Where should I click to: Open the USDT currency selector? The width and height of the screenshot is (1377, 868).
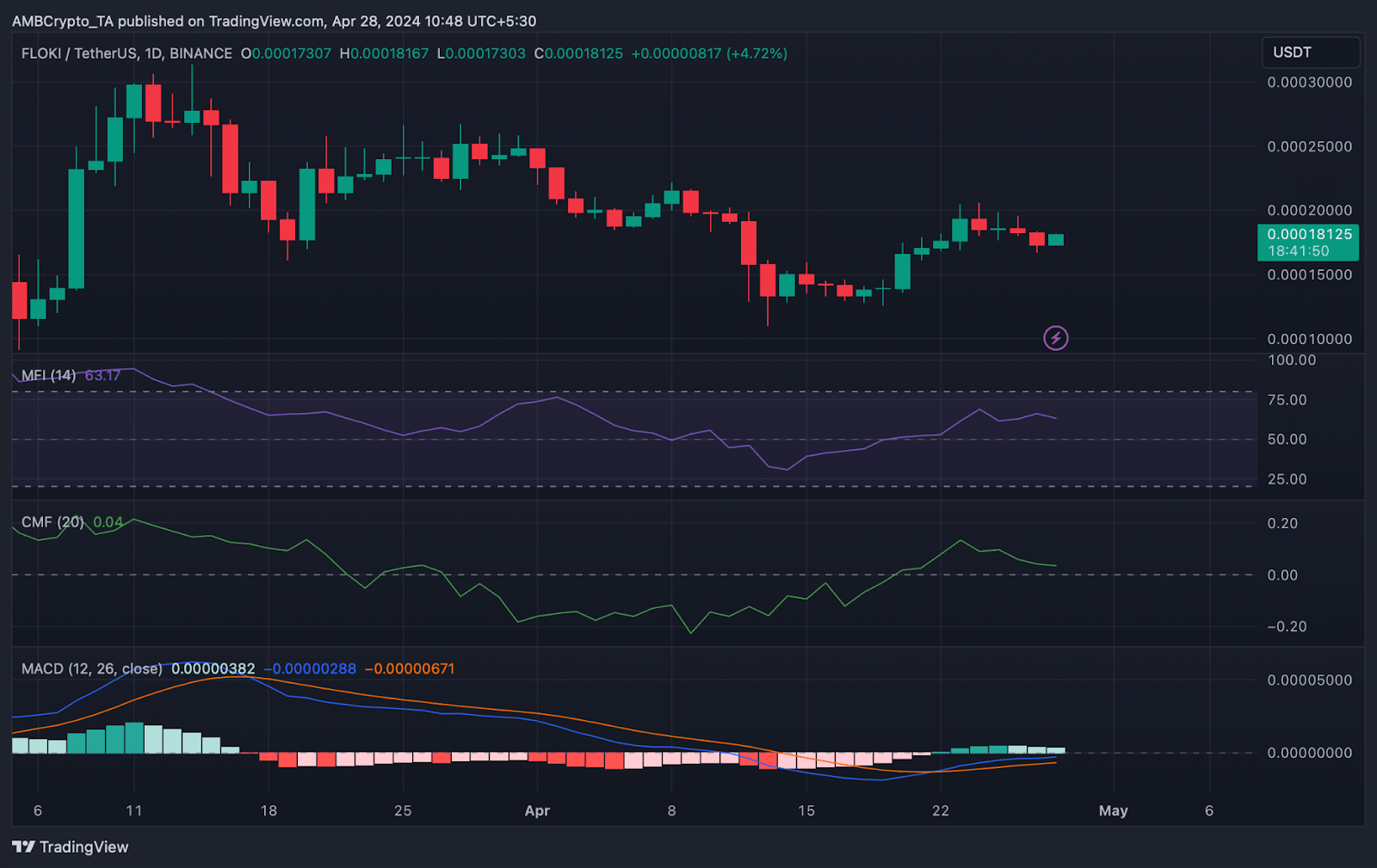(x=1310, y=52)
